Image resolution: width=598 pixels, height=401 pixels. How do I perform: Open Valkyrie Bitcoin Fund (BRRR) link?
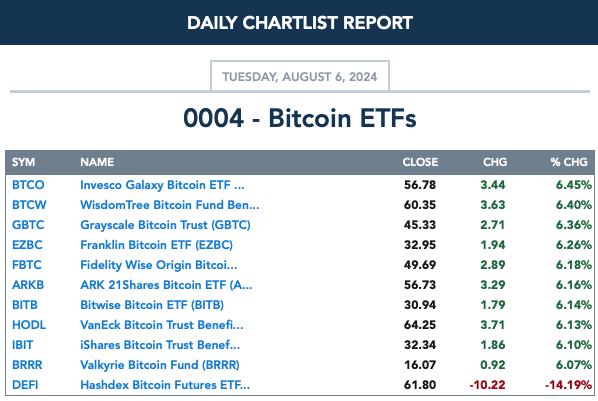tap(160, 365)
